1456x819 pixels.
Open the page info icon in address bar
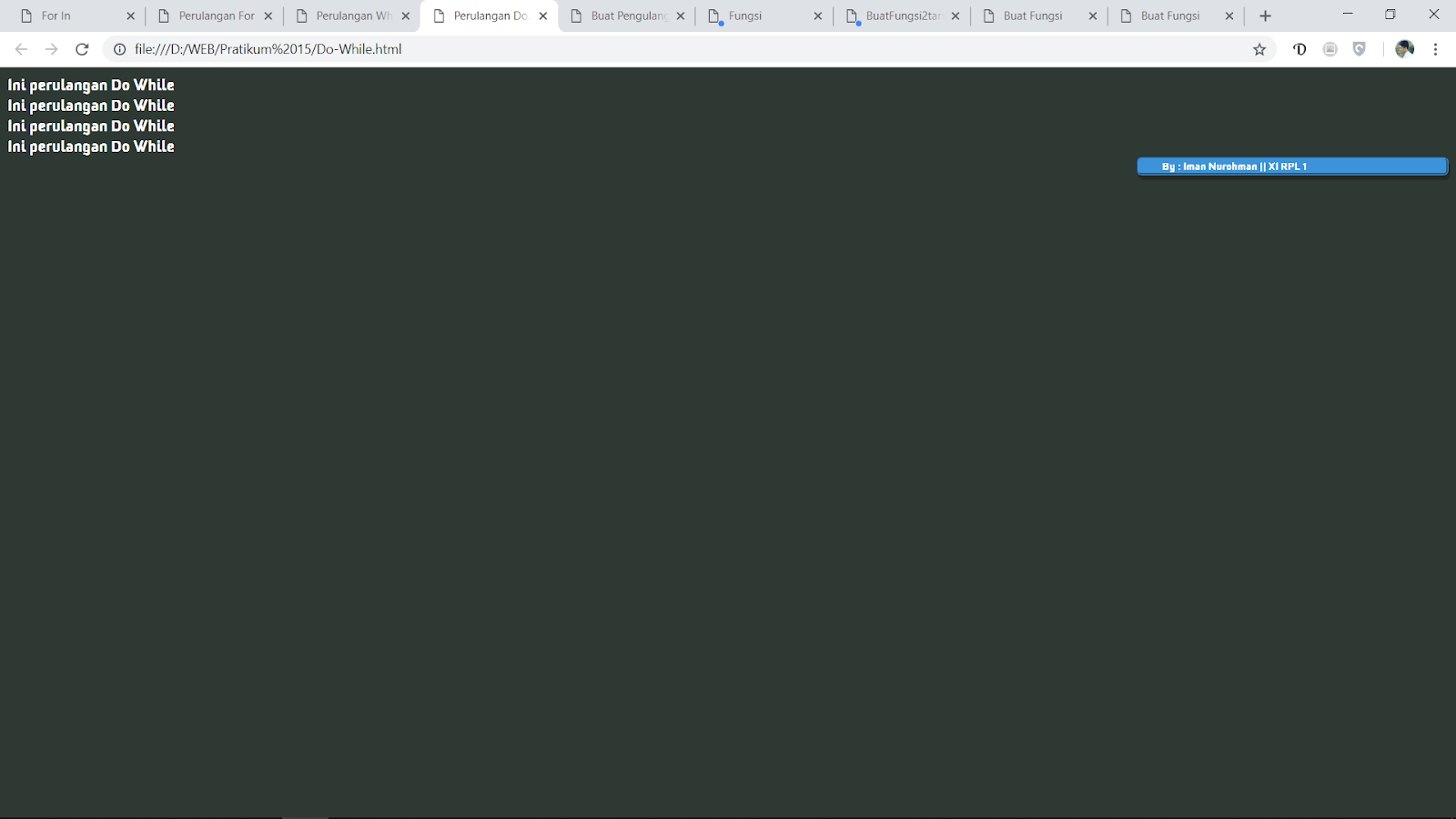click(x=119, y=49)
